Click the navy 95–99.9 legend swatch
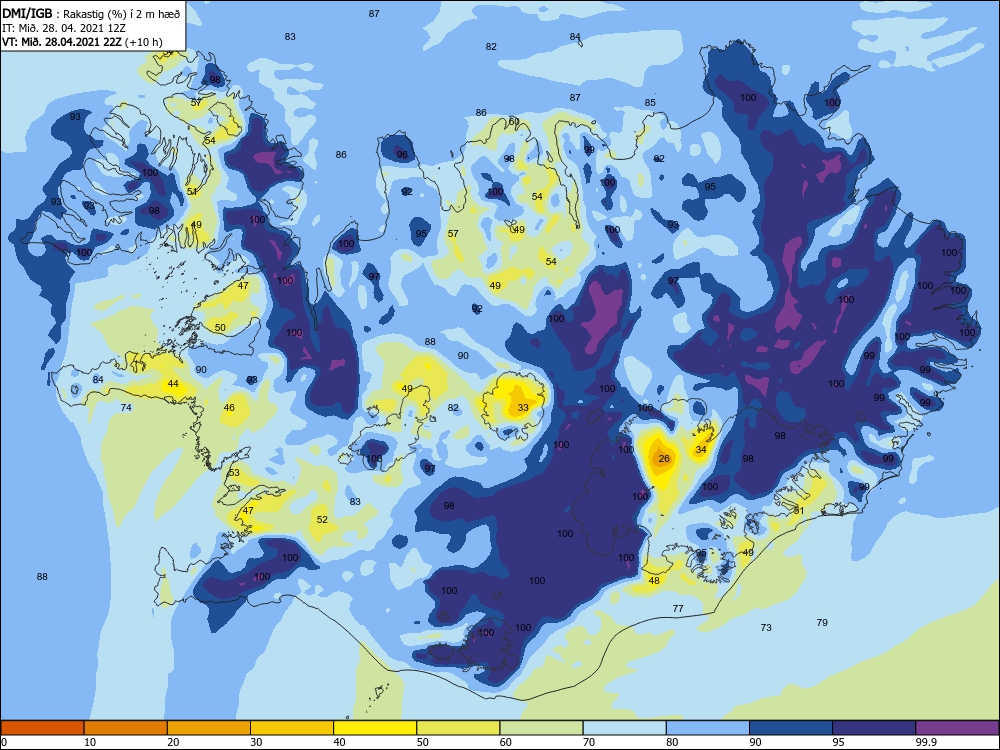The image size is (1000, 750). (874, 728)
